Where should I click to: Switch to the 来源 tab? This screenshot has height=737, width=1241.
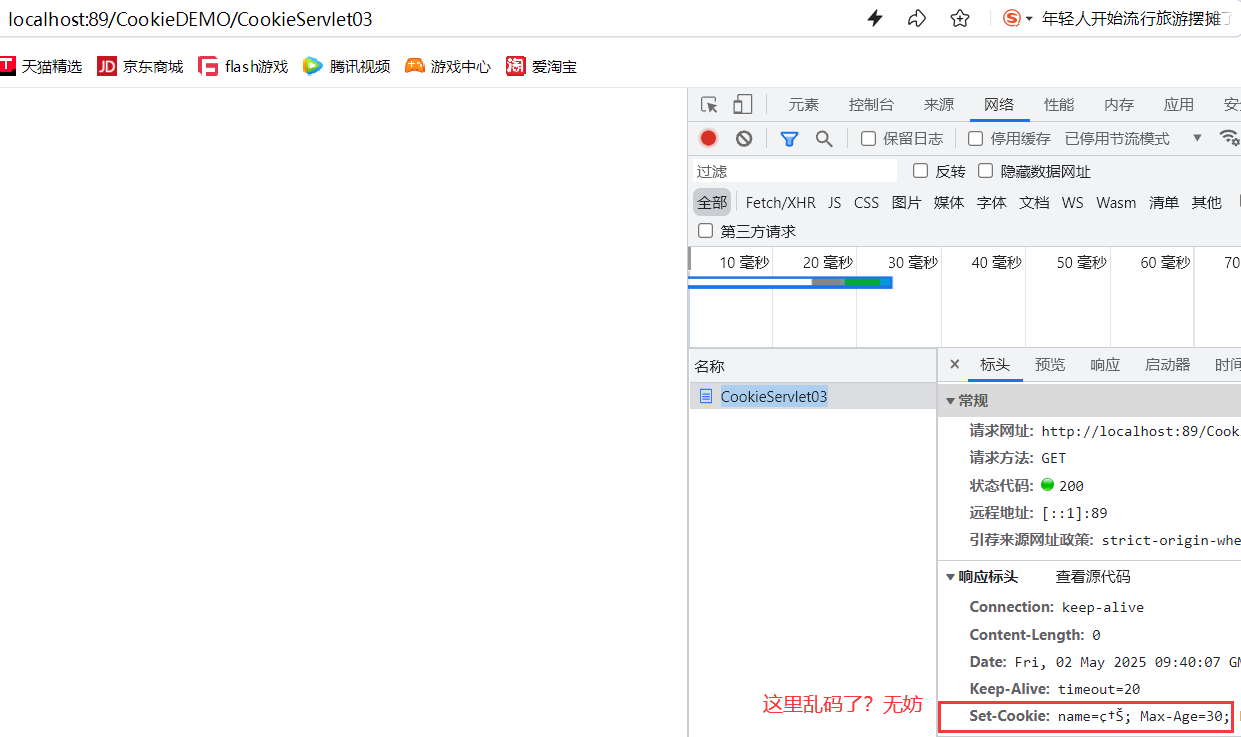939,105
